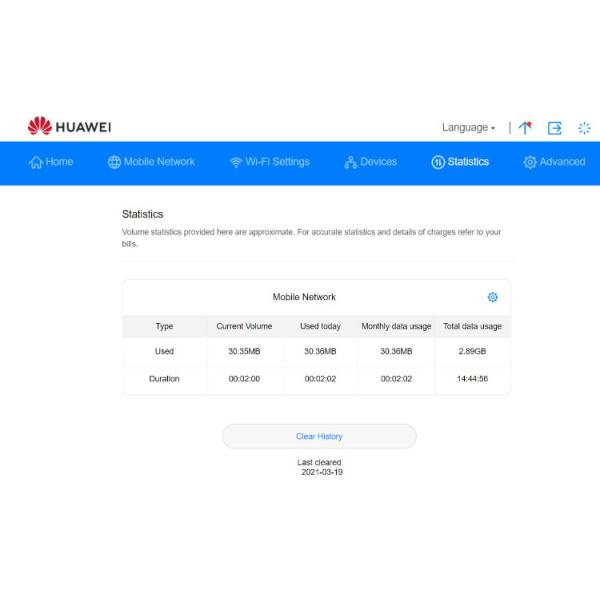Viewport: 600px width, 600px height.
Task: Select the 2.89GB total usage cell
Action: click(472, 351)
